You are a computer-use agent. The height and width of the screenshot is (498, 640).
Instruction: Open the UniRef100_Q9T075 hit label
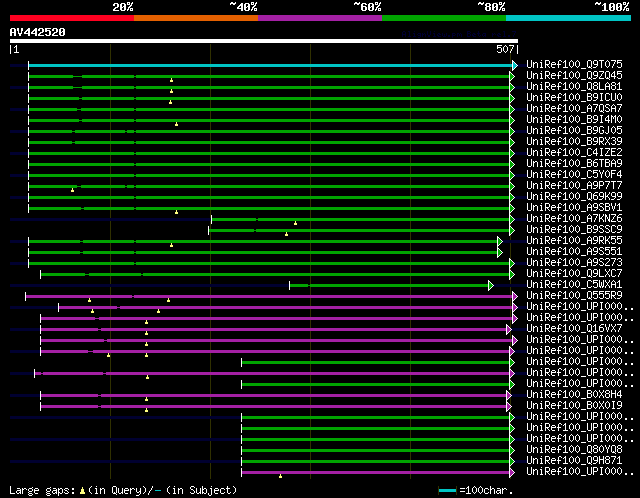pos(573,64)
